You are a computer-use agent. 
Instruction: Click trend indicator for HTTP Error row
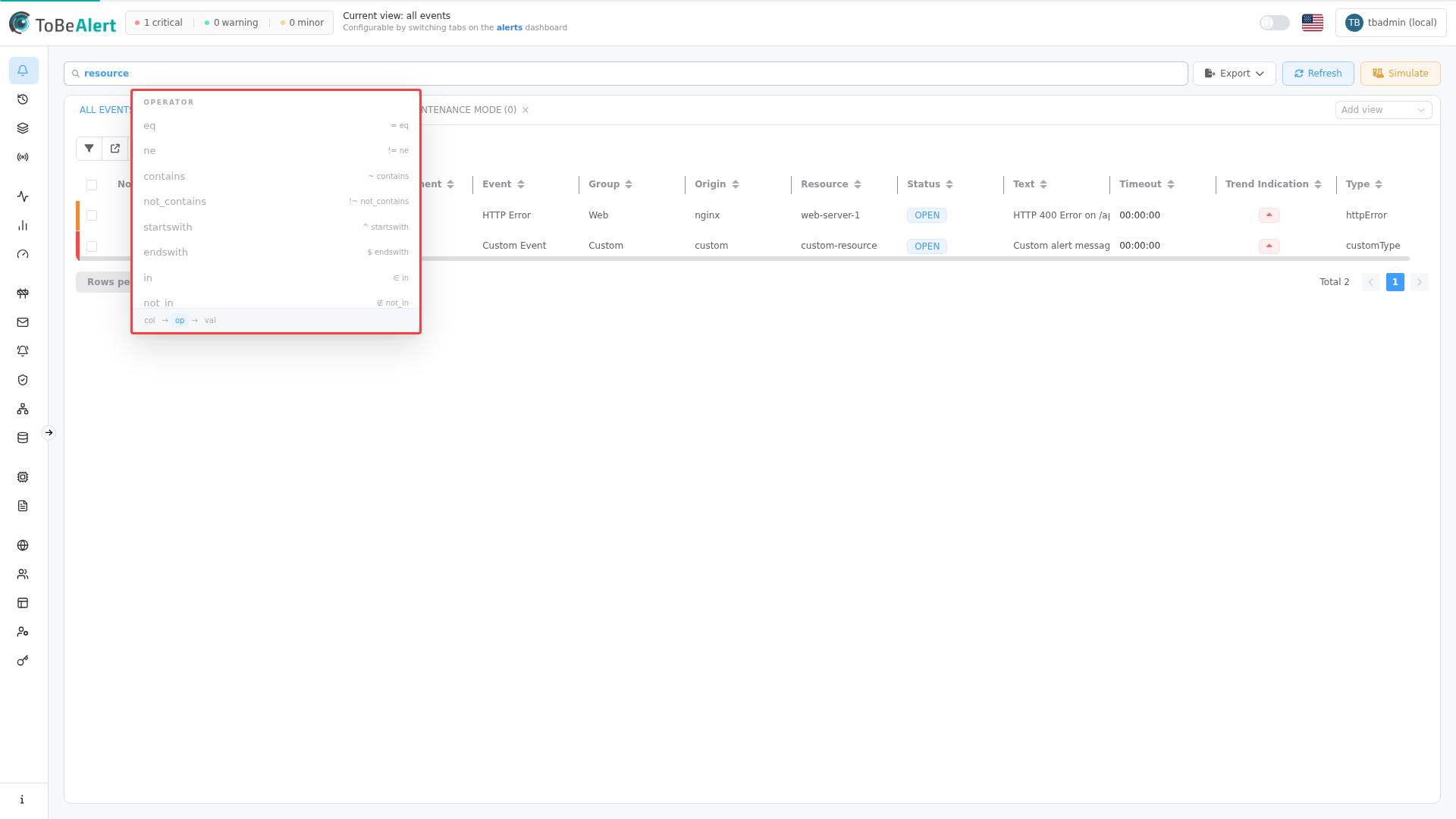(1269, 215)
